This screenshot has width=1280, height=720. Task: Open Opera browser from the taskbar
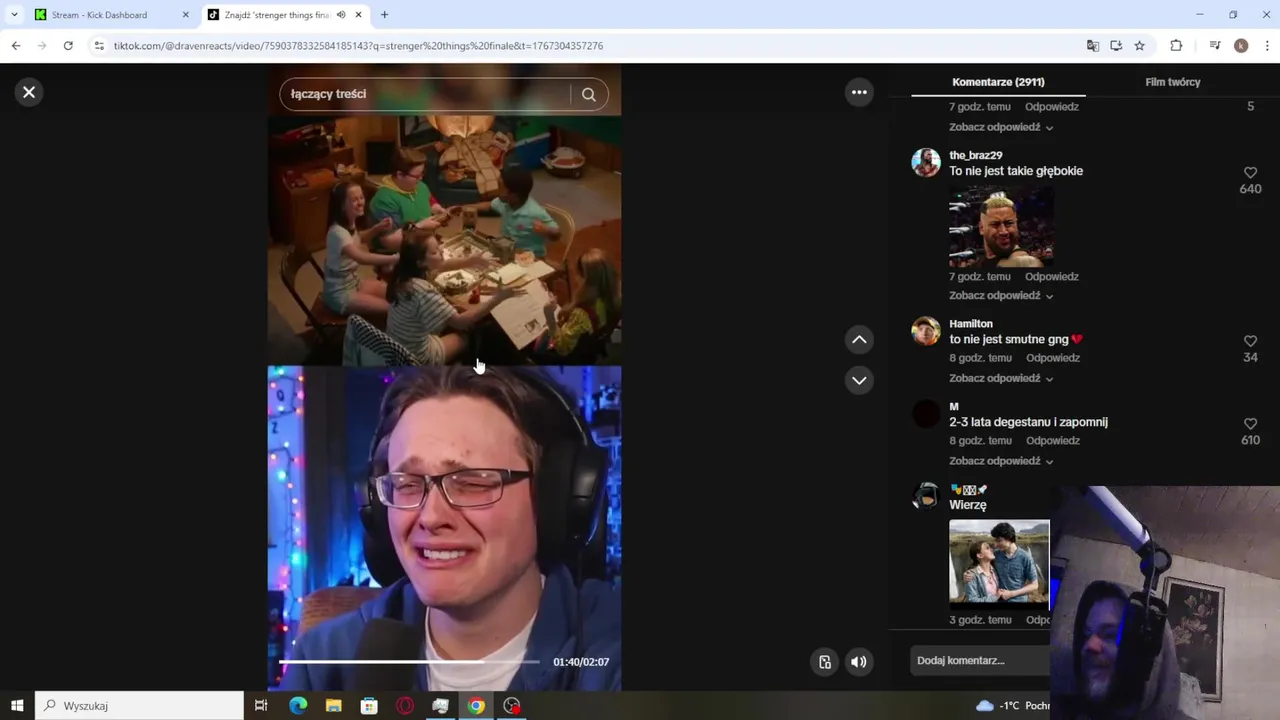[405, 706]
